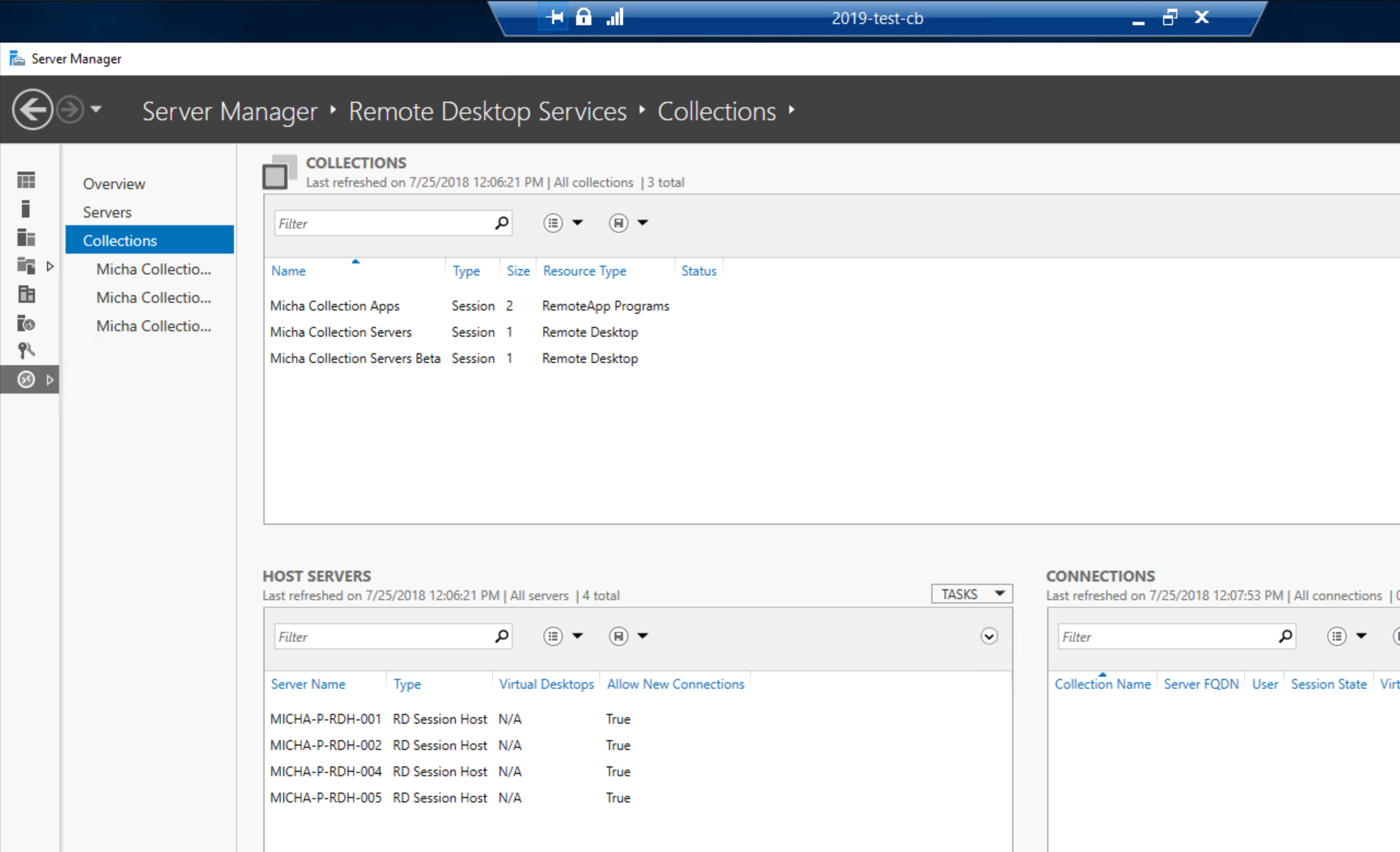Click the pin icon on connection bar
The height and width of the screenshot is (852, 1400).
point(555,17)
